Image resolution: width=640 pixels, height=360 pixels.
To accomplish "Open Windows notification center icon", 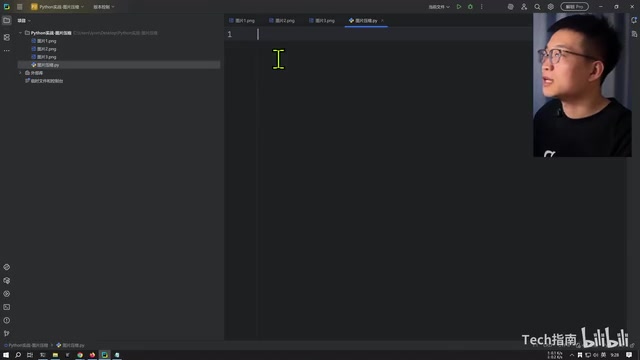I will pos(629,355).
